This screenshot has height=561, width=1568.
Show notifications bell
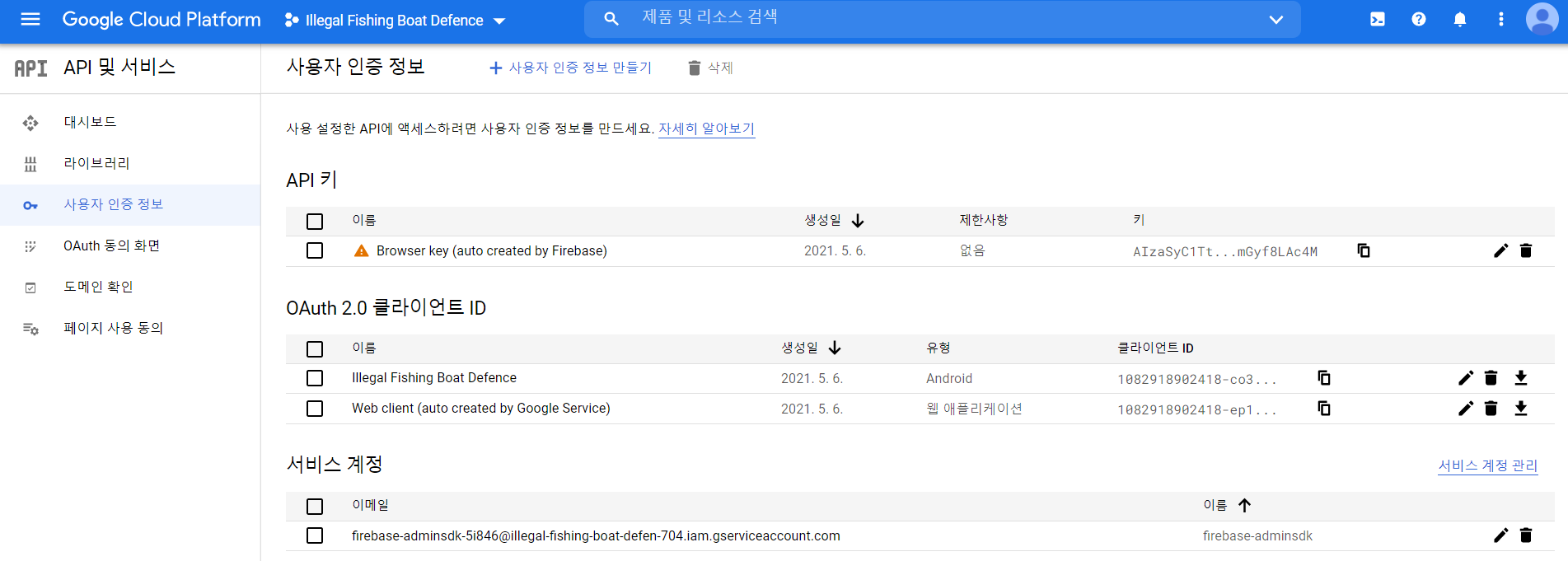(1460, 19)
